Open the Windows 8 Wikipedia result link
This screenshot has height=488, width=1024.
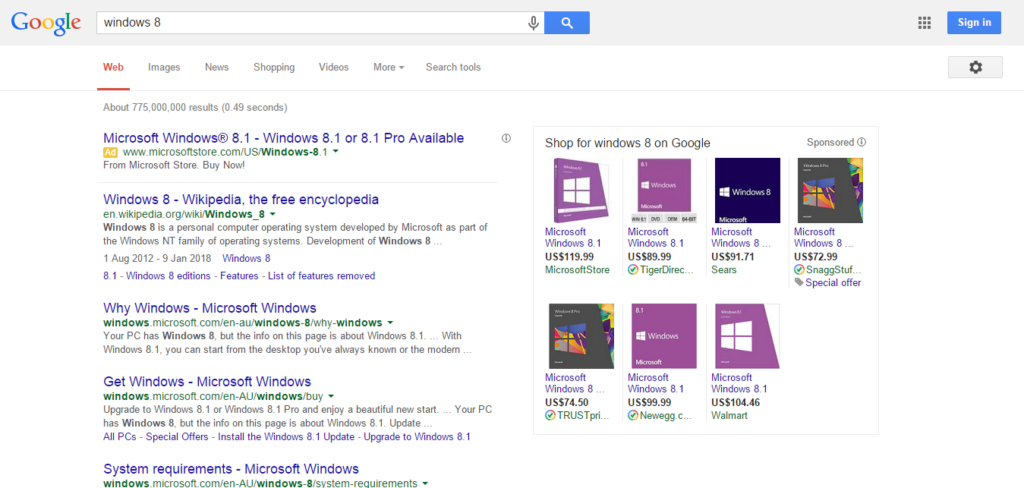240,199
